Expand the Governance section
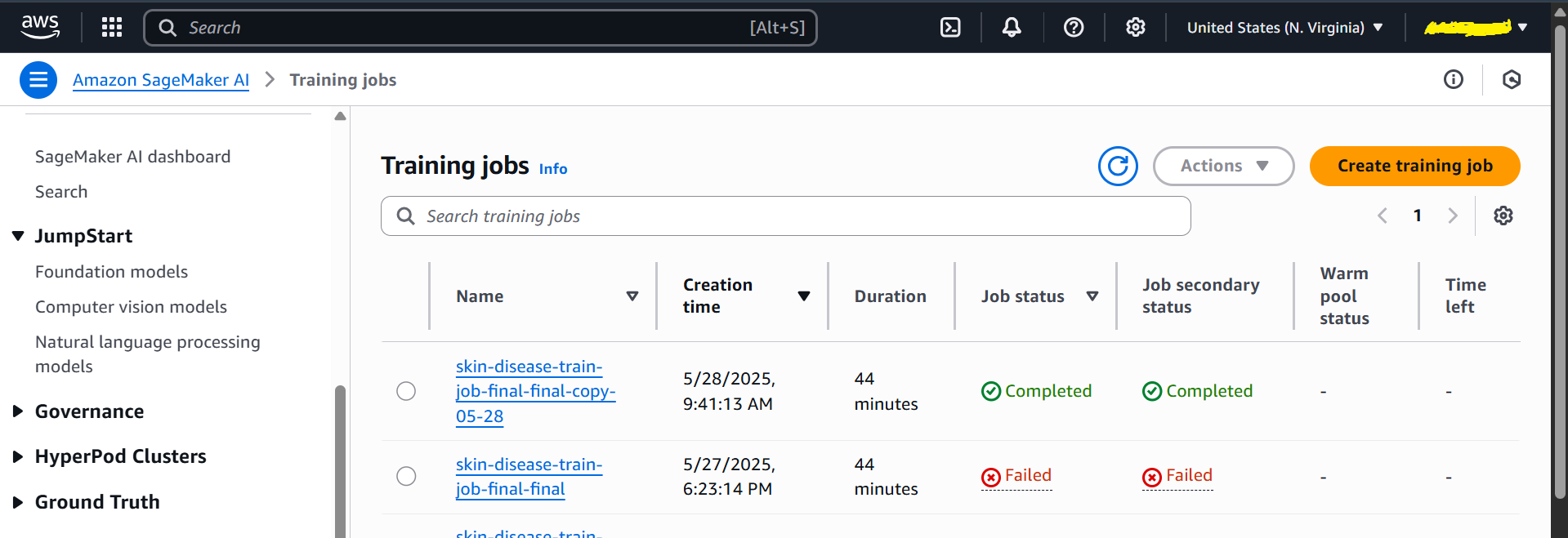Viewport: 1568px width, 538px height. pos(18,411)
